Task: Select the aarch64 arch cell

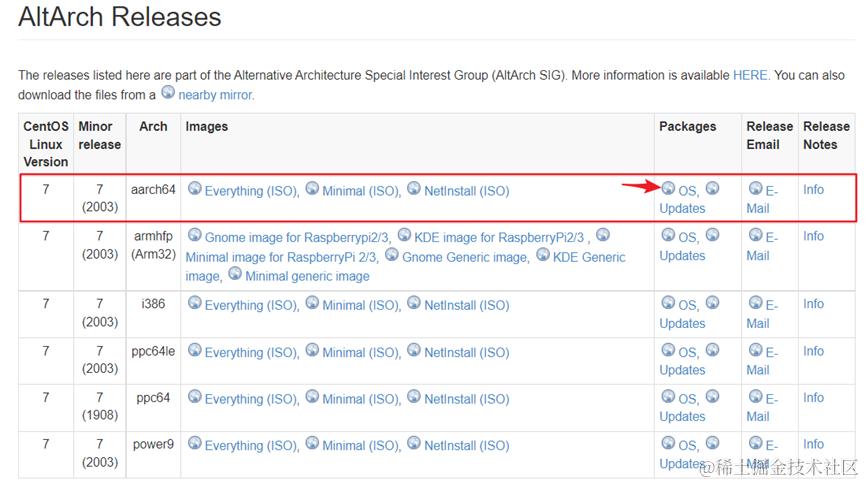Action: click(153, 198)
